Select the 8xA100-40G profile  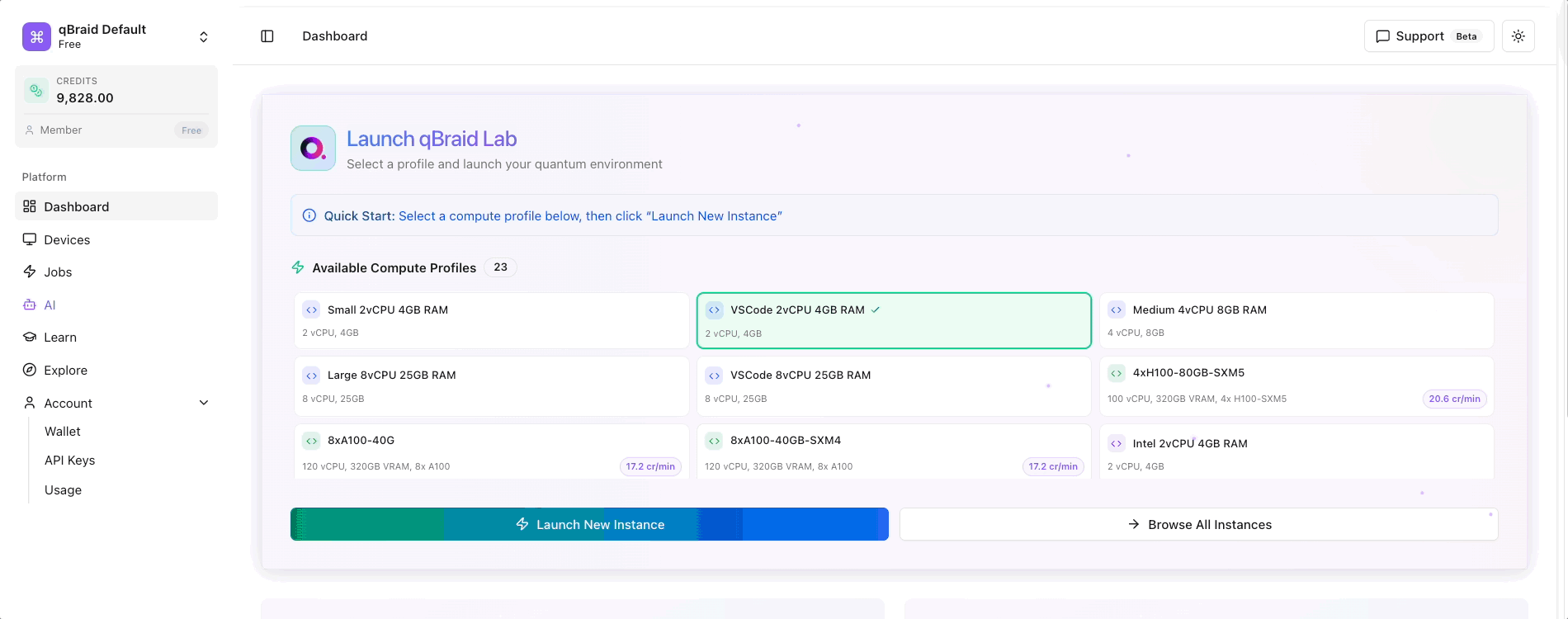[x=492, y=452]
